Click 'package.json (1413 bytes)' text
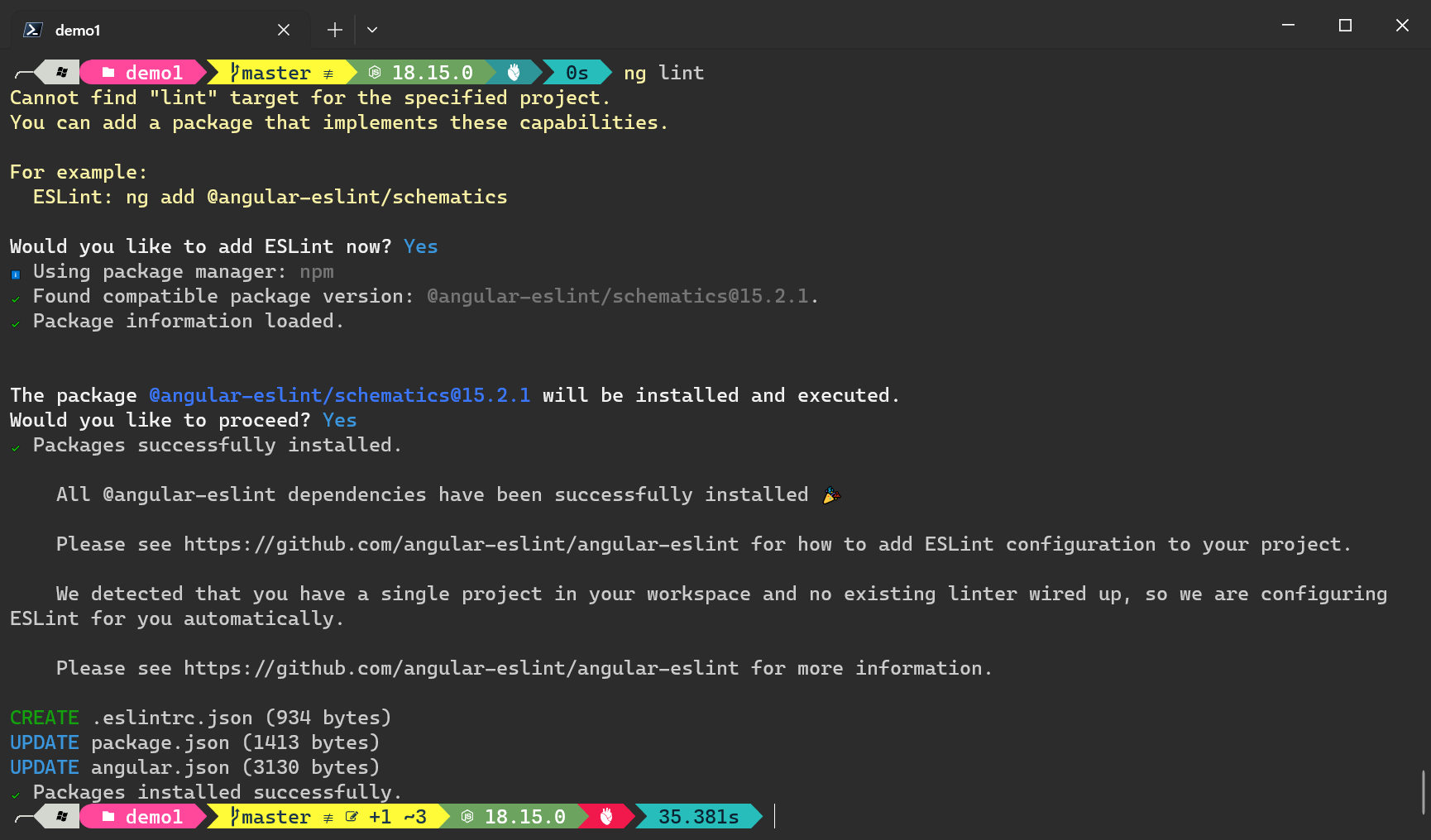 (236, 742)
